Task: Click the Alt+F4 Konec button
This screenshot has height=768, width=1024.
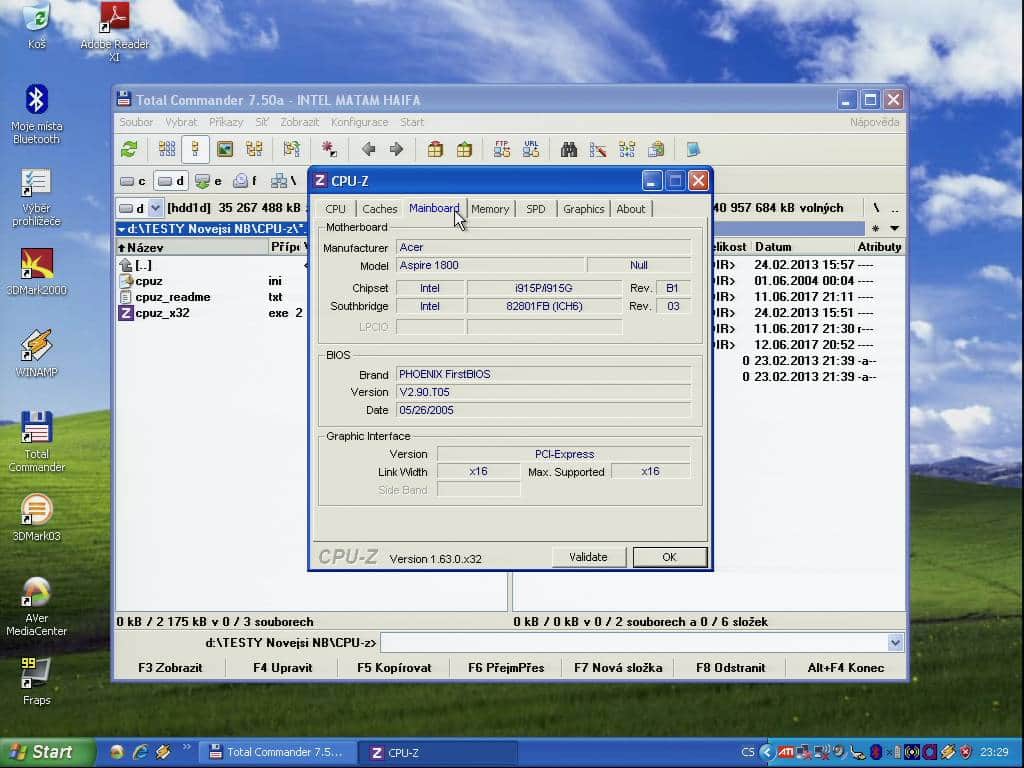Action: tap(846, 667)
